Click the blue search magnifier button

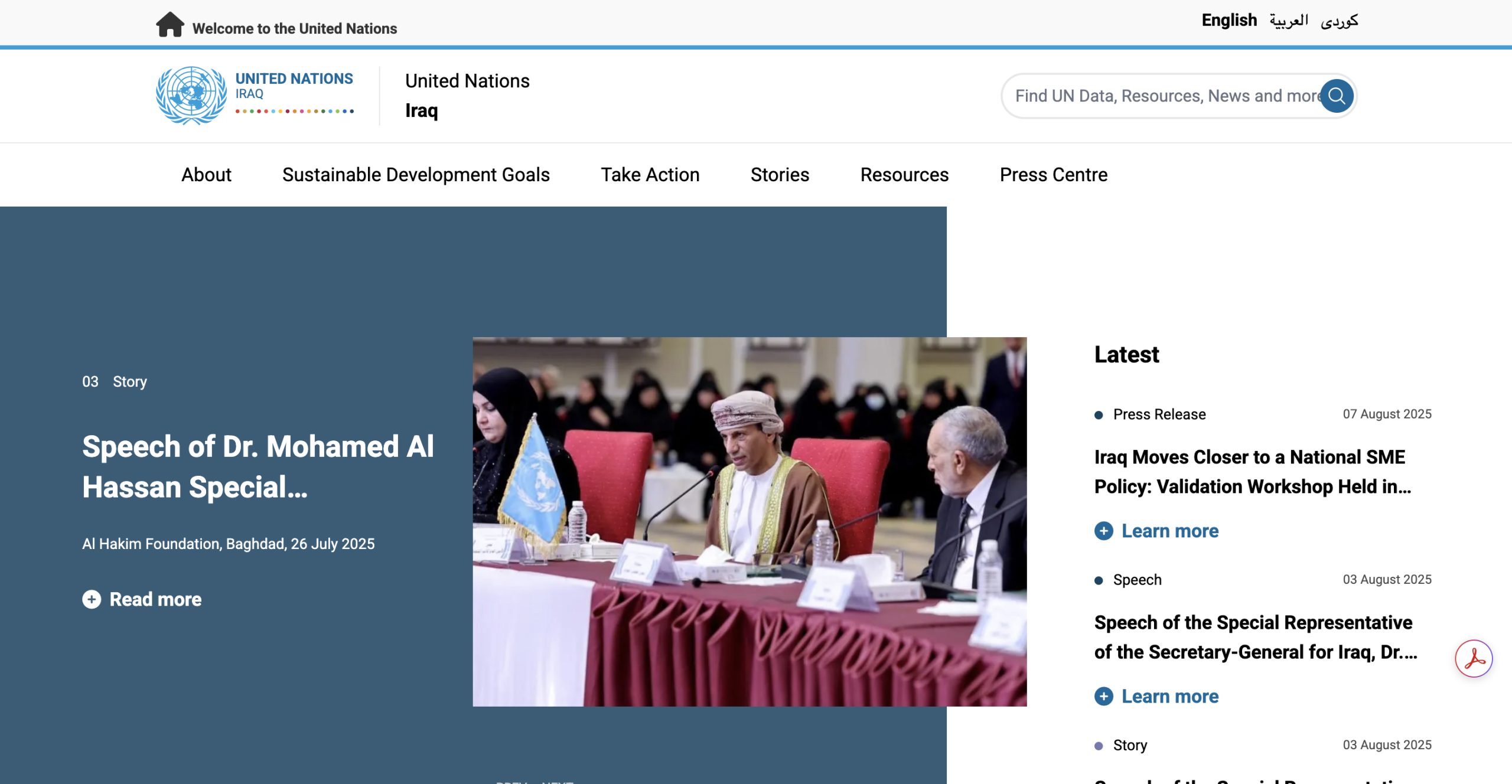click(1337, 96)
